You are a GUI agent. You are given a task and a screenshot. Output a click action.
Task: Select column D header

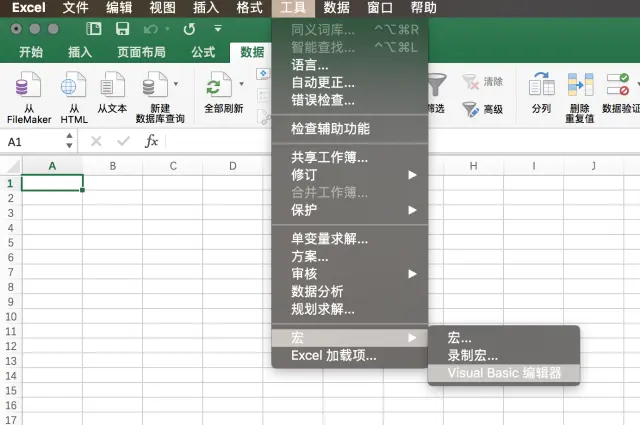[x=233, y=166]
